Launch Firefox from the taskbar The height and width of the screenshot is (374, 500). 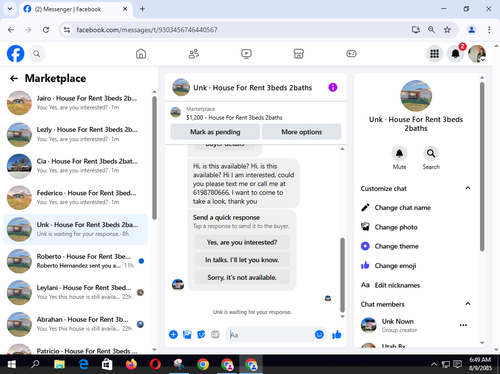(x=131, y=364)
